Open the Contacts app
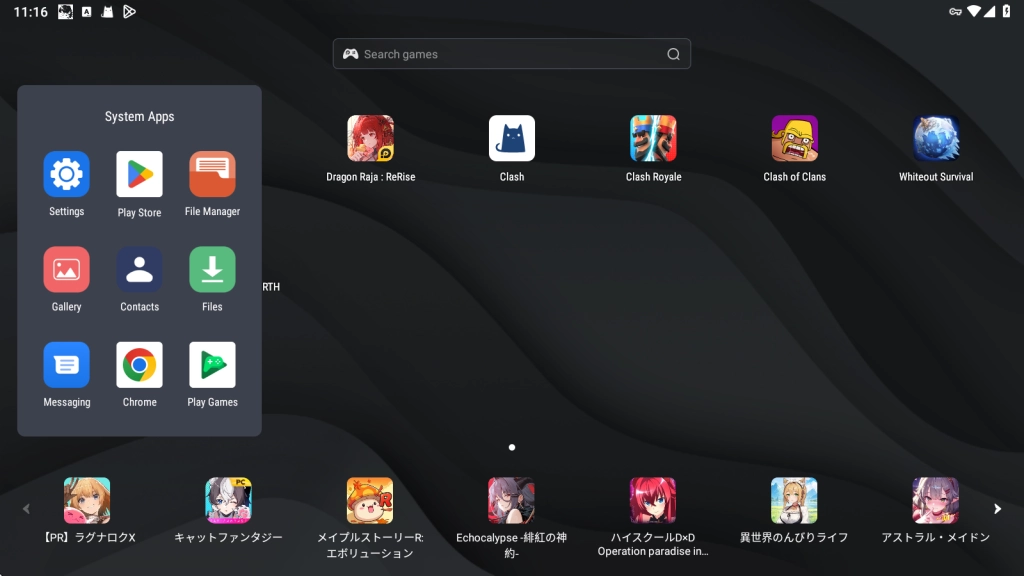 coord(139,270)
